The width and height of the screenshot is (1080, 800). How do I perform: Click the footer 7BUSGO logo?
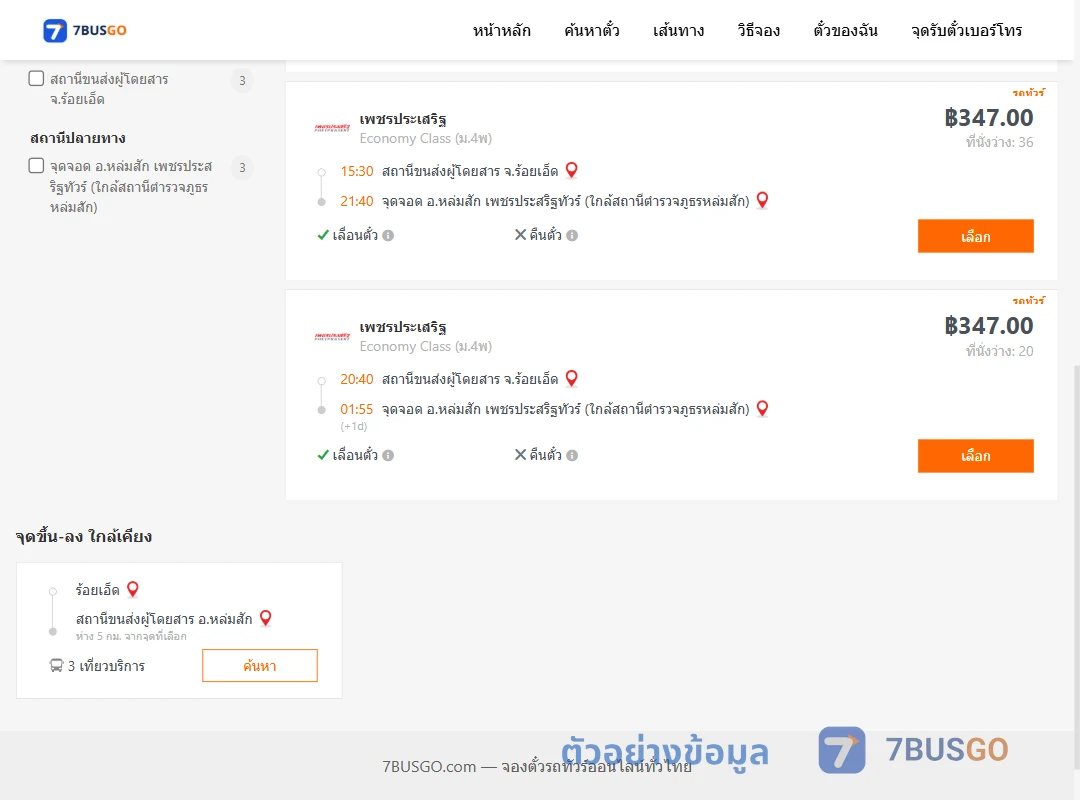pyautogui.click(x=913, y=750)
